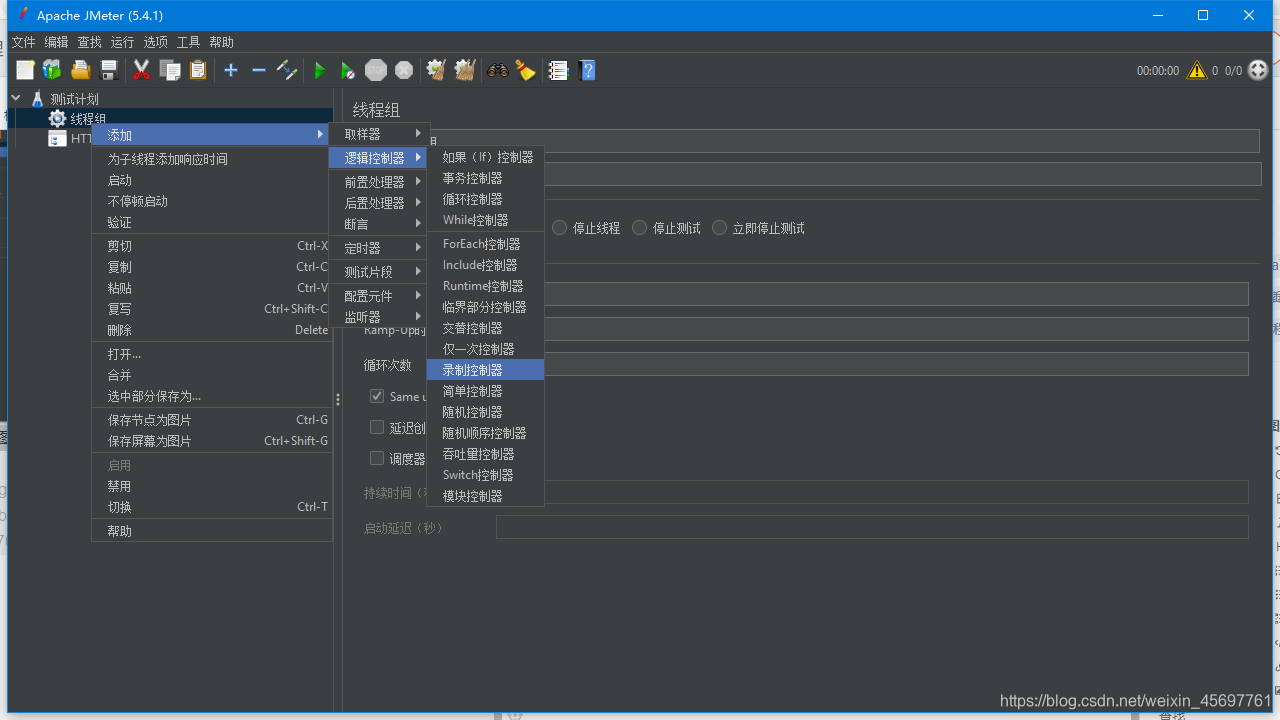This screenshot has height=720, width=1280.
Task: Click the New test plan toolbar icon
Action: coord(25,70)
